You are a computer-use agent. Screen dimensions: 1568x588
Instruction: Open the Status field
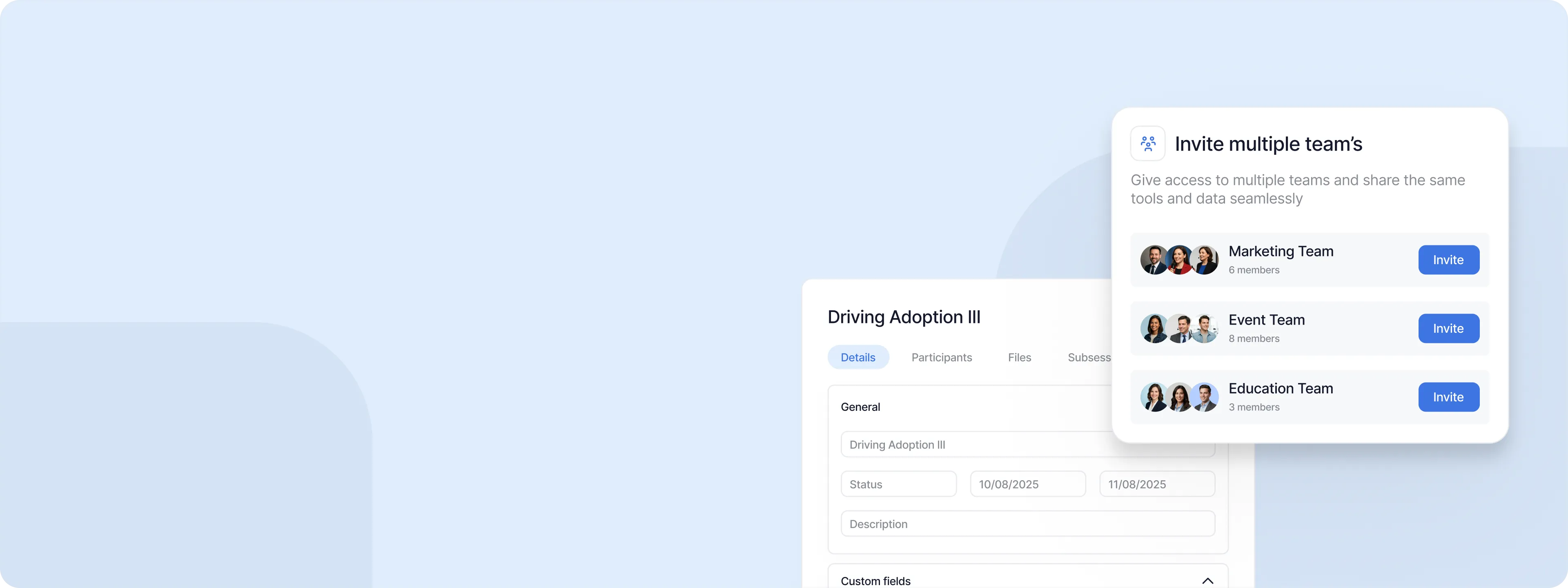[x=898, y=485]
